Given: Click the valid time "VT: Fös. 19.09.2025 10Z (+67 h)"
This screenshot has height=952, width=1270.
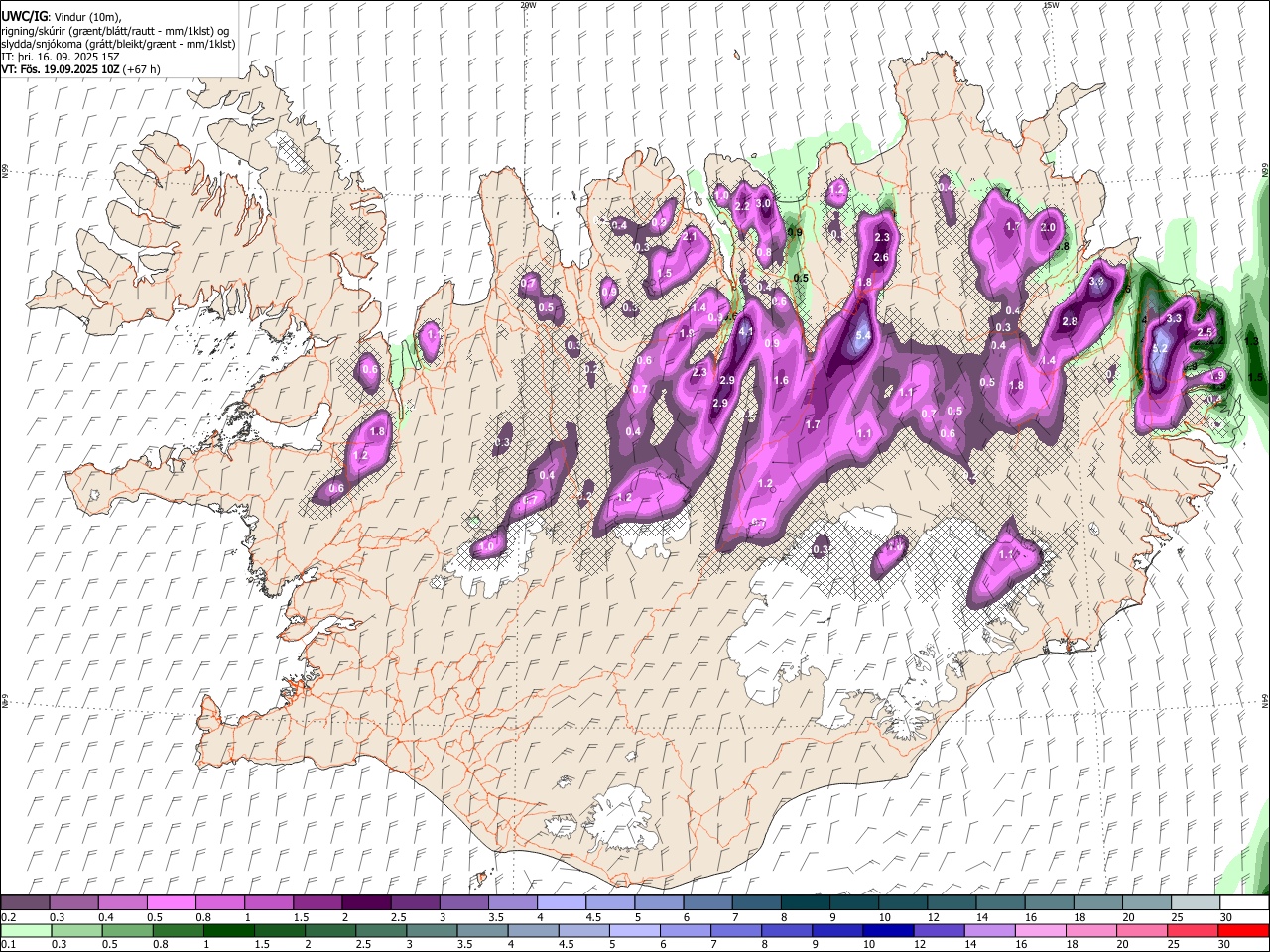Looking at the screenshot, I should coord(80,69).
